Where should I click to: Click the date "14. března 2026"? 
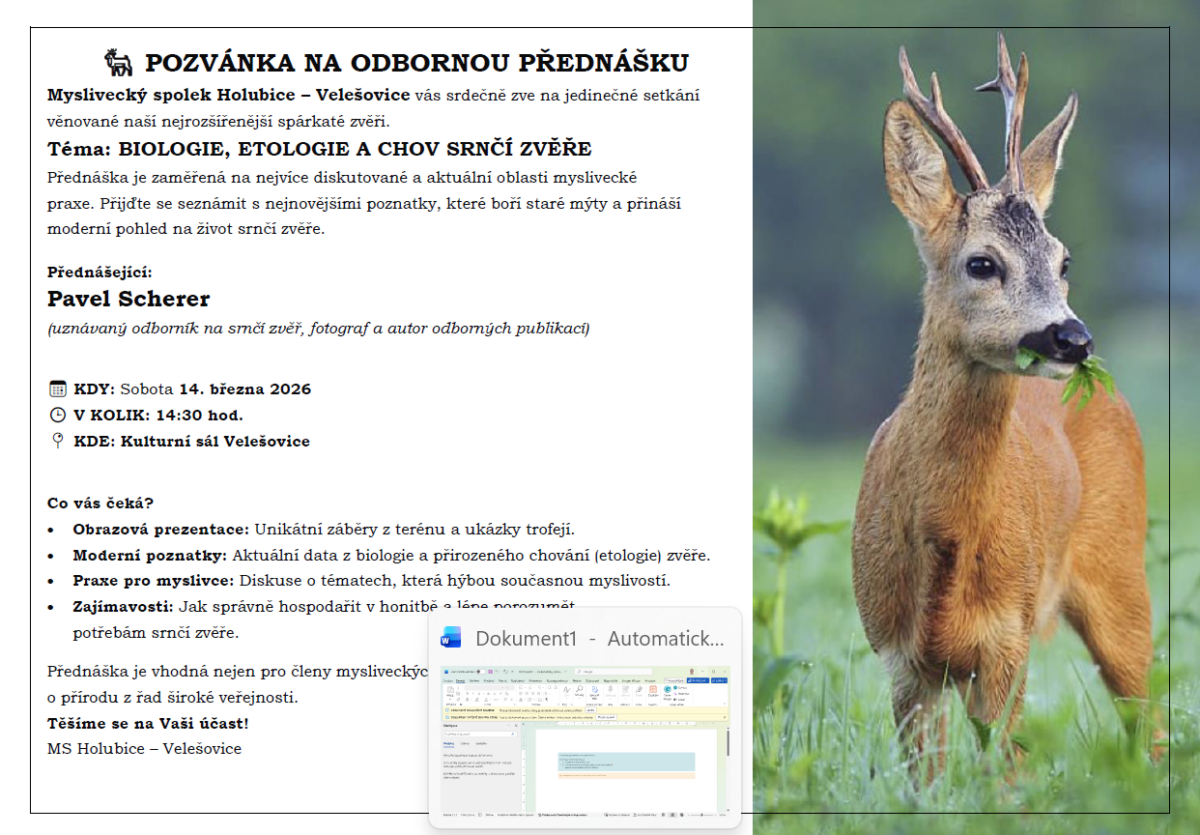pyautogui.click(x=245, y=389)
